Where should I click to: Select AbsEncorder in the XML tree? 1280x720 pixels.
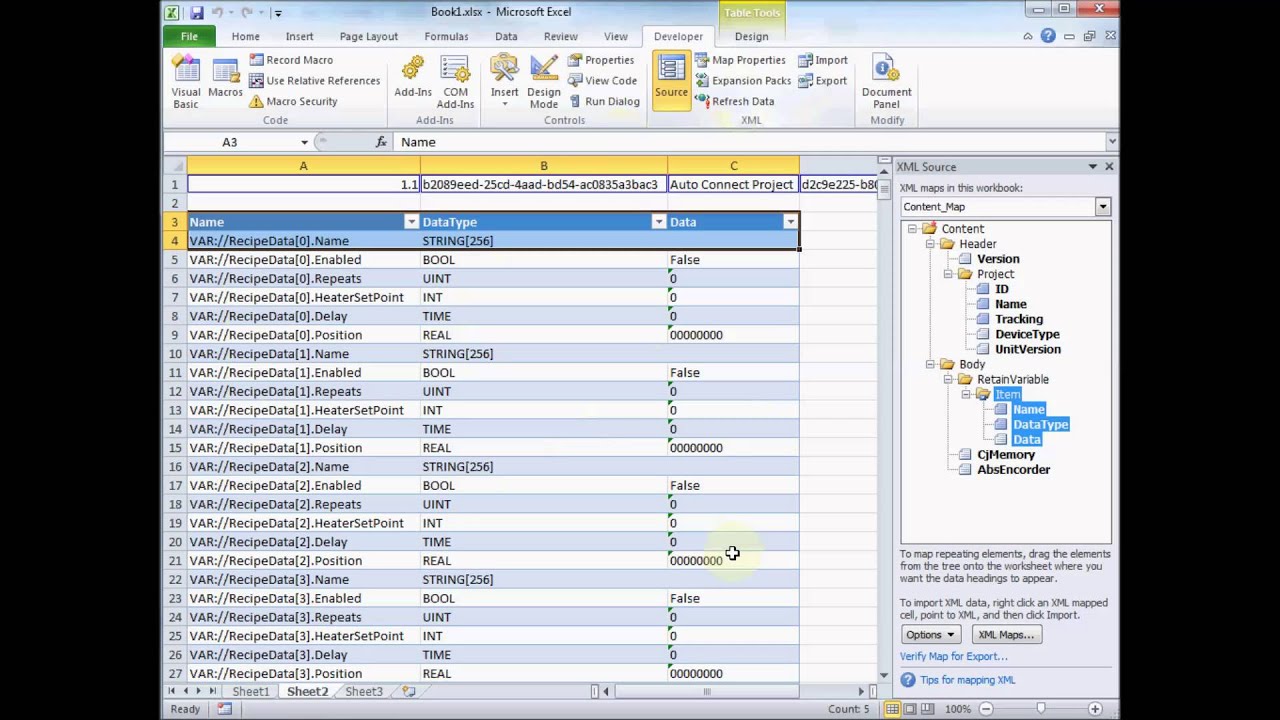tap(1013, 469)
